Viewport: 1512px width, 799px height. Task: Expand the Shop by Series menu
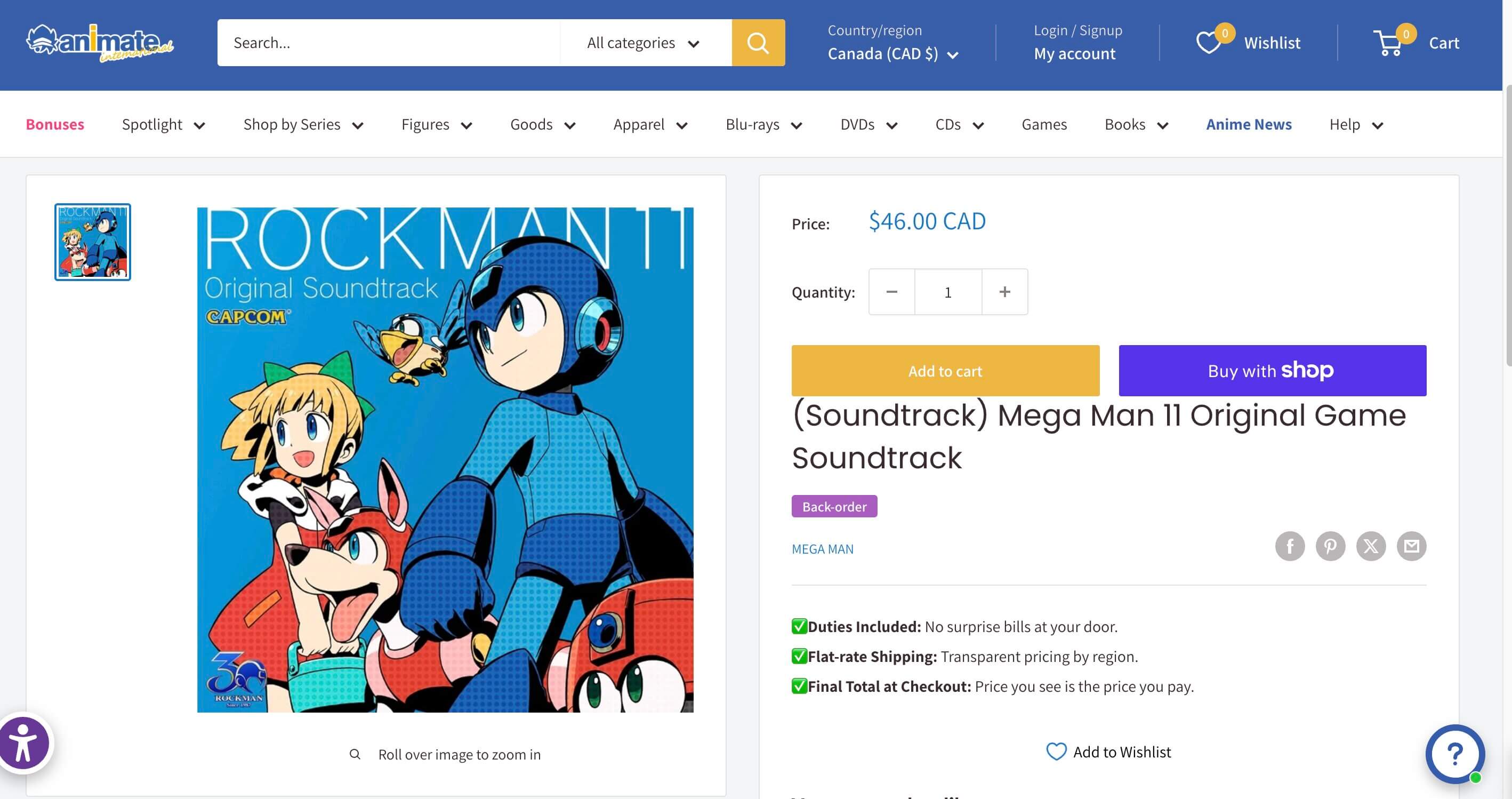click(x=303, y=124)
